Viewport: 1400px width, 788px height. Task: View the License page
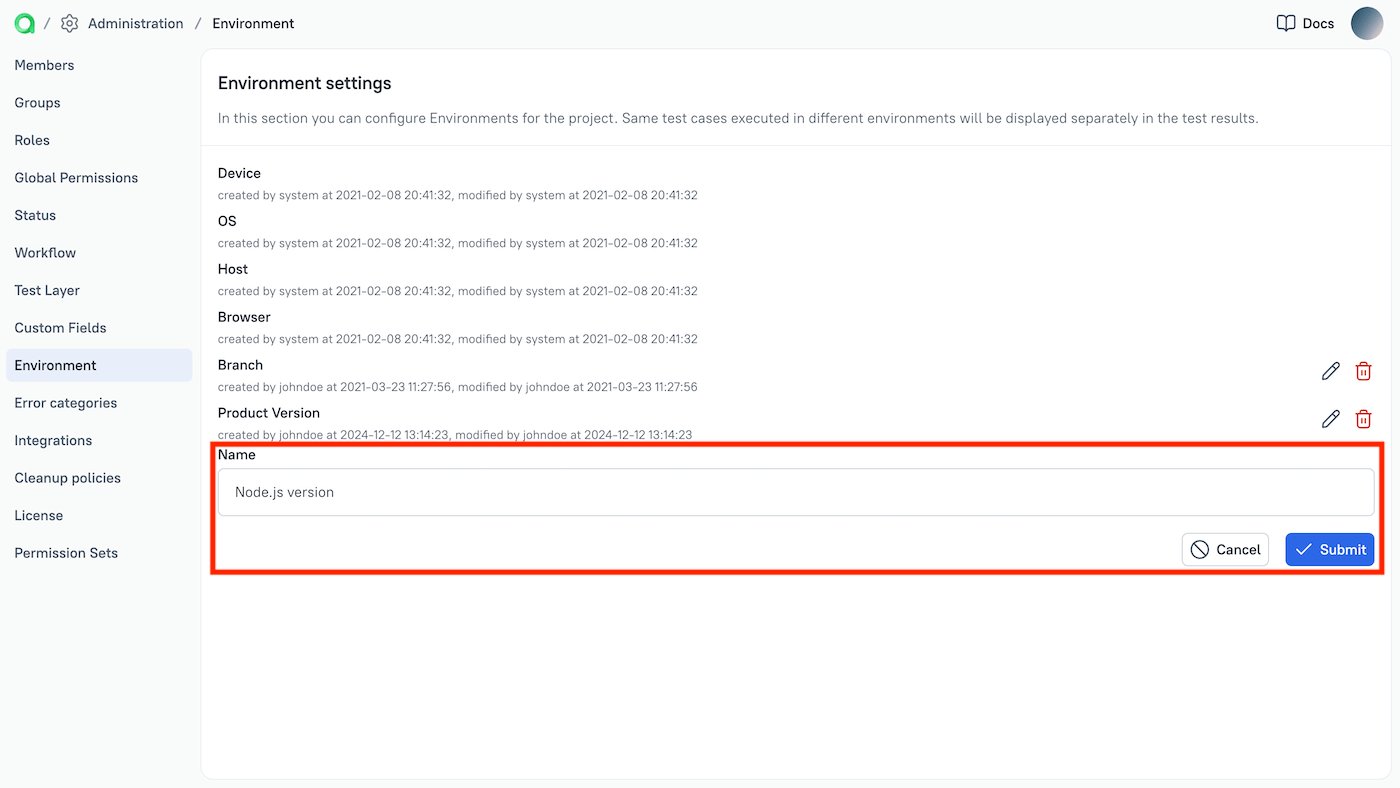(x=38, y=515)
